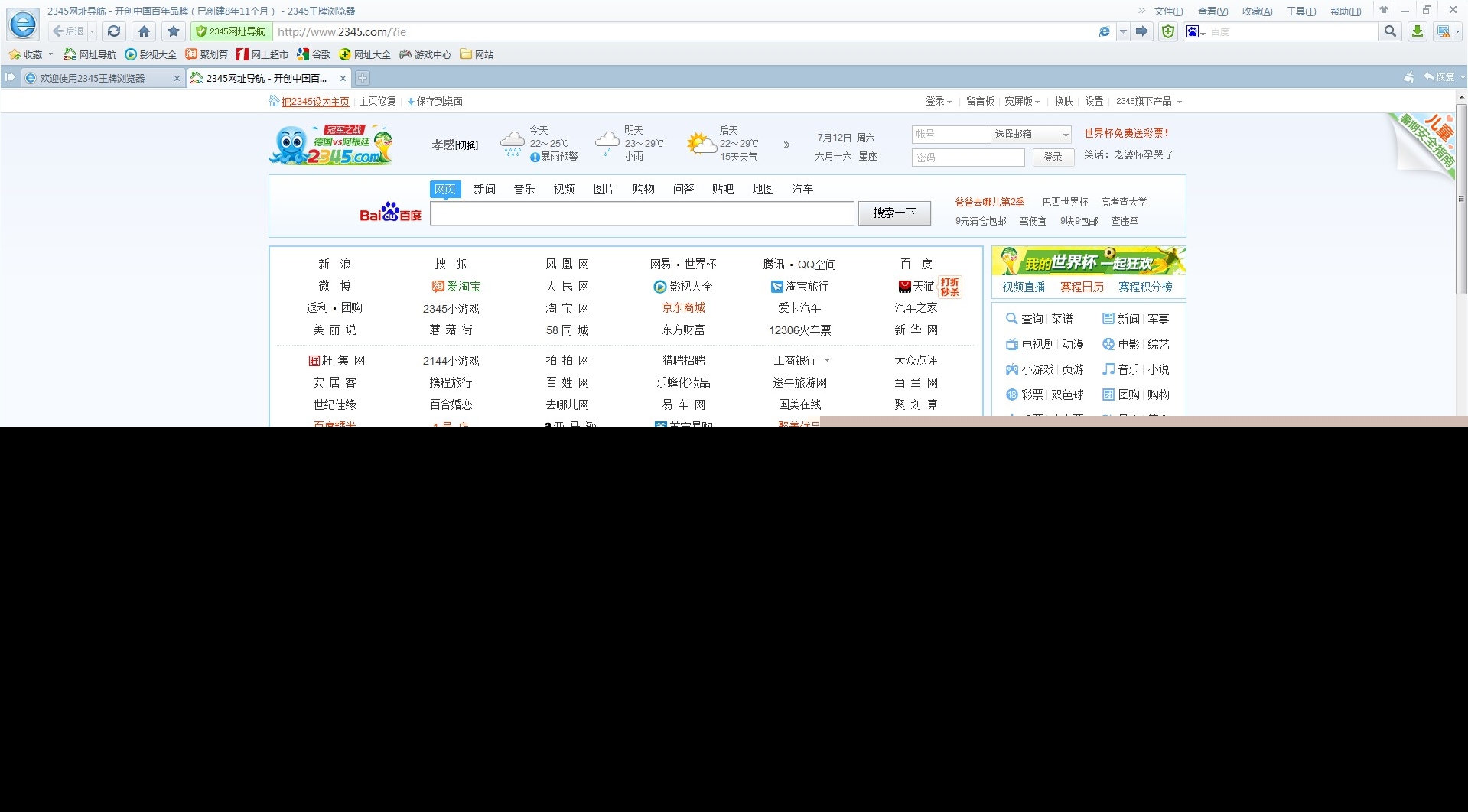Click 保存到桌面 link
Image resolution: width=1468 pixels, height=812 pixels.
(x=435, y=102)
